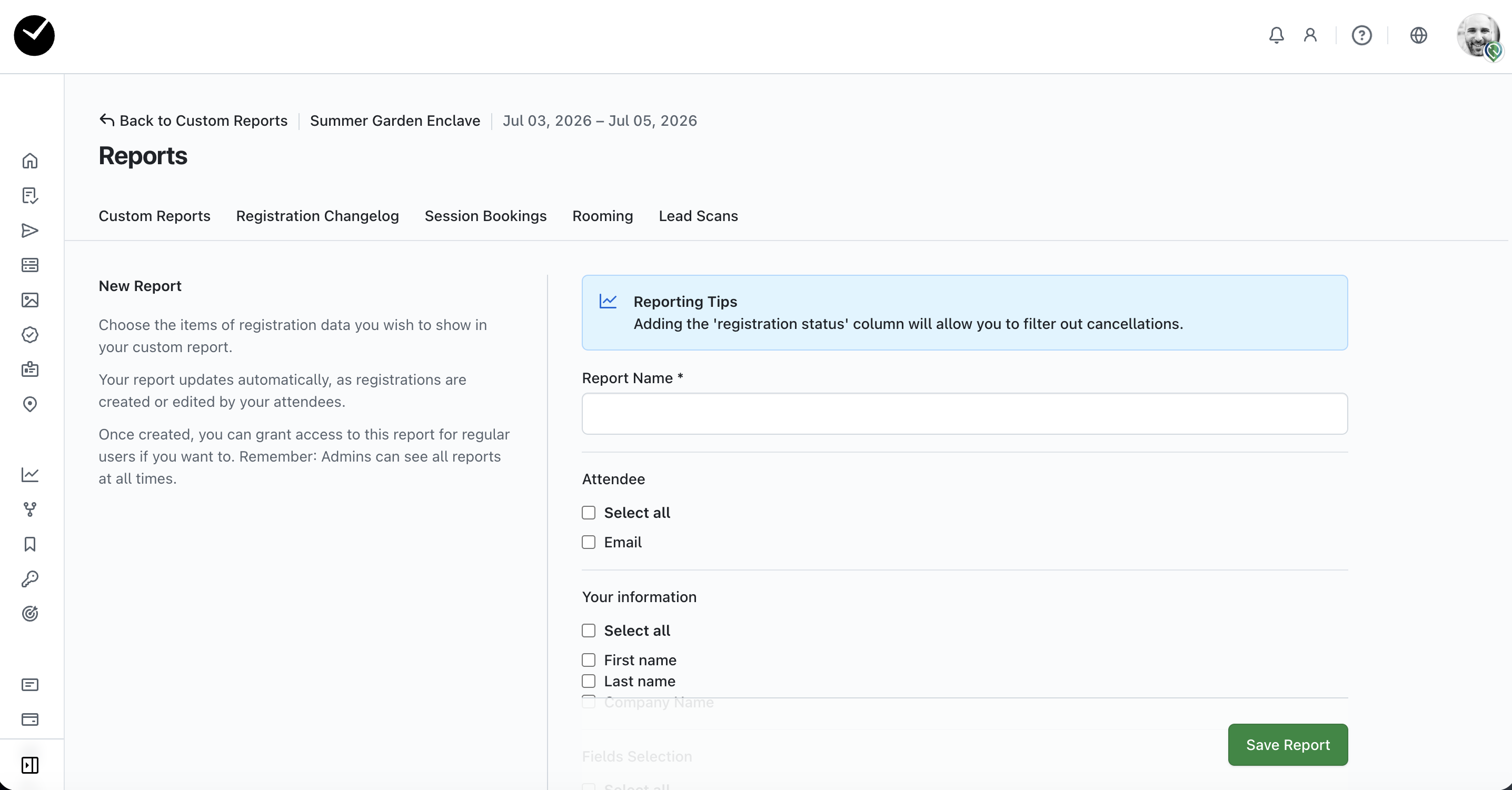The width and height of the screenshot is (1512, 790).
Task: Open the help question mark icon
Action: tap(1361, 35)
